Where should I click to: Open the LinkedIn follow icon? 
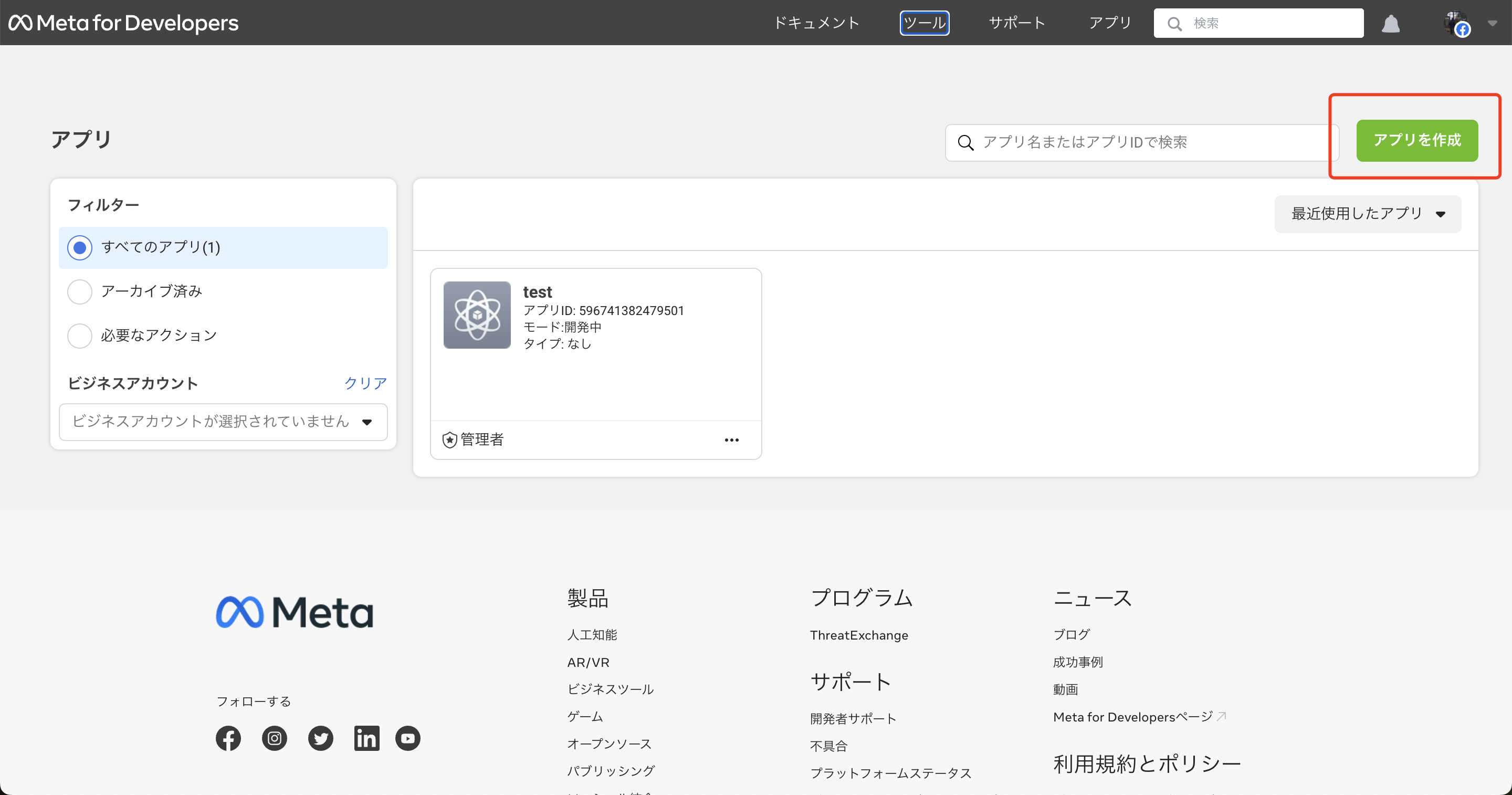pyautogui.click(x=366, y=738)
